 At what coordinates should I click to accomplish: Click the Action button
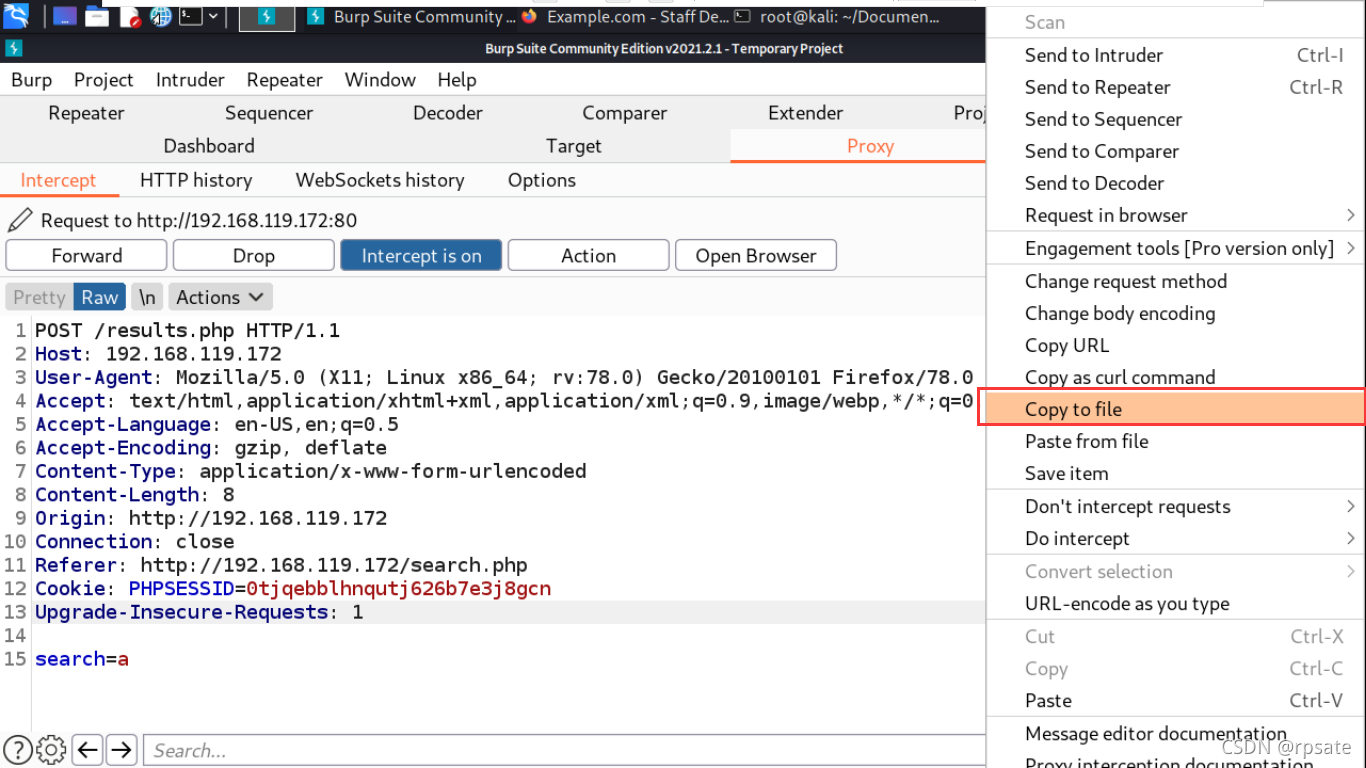(588, 256)
